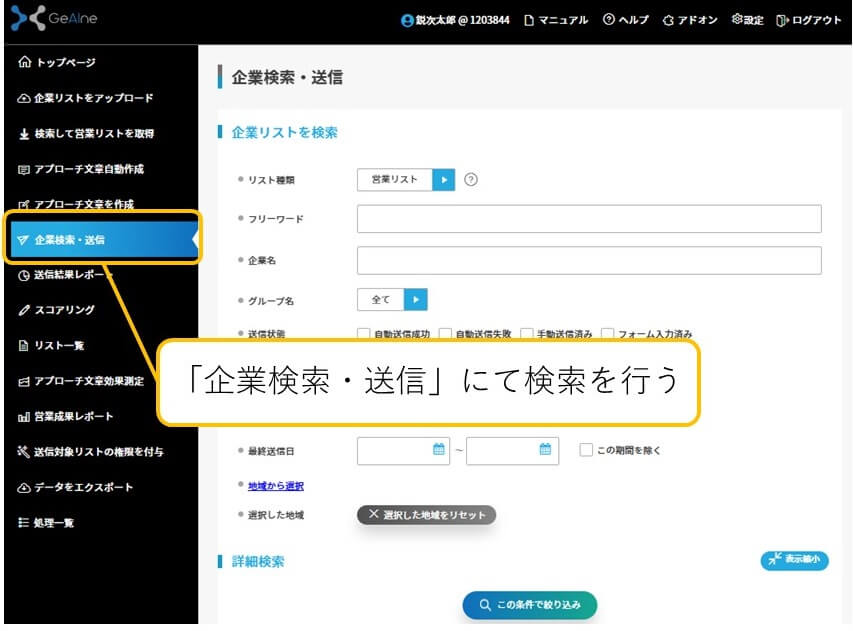
Task: Open calendar icon in second 最終送信日 field
Action: click(545, 450)
